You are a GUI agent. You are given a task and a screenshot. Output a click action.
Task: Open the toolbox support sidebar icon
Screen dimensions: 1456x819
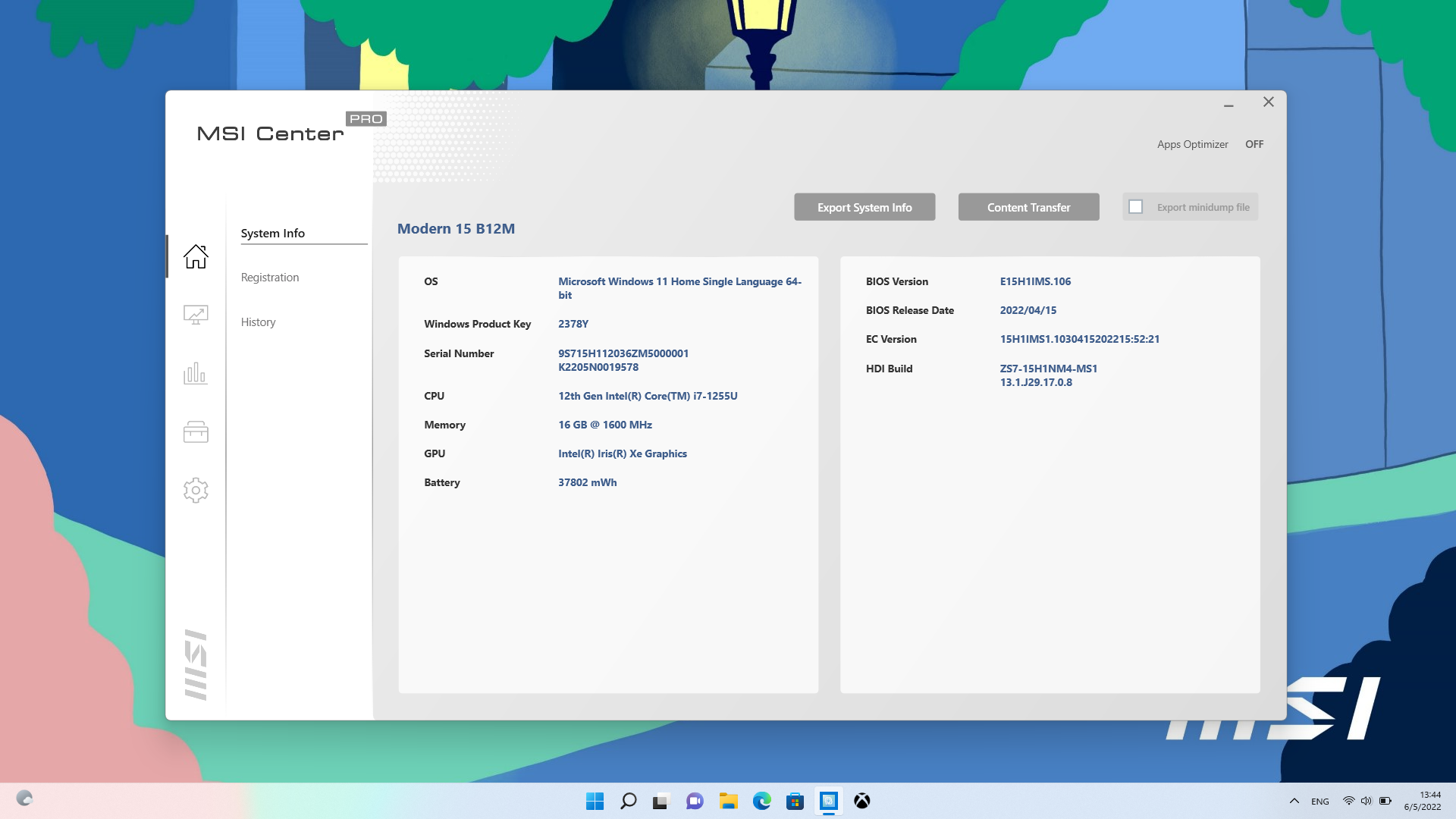click(x=196, y=431)
